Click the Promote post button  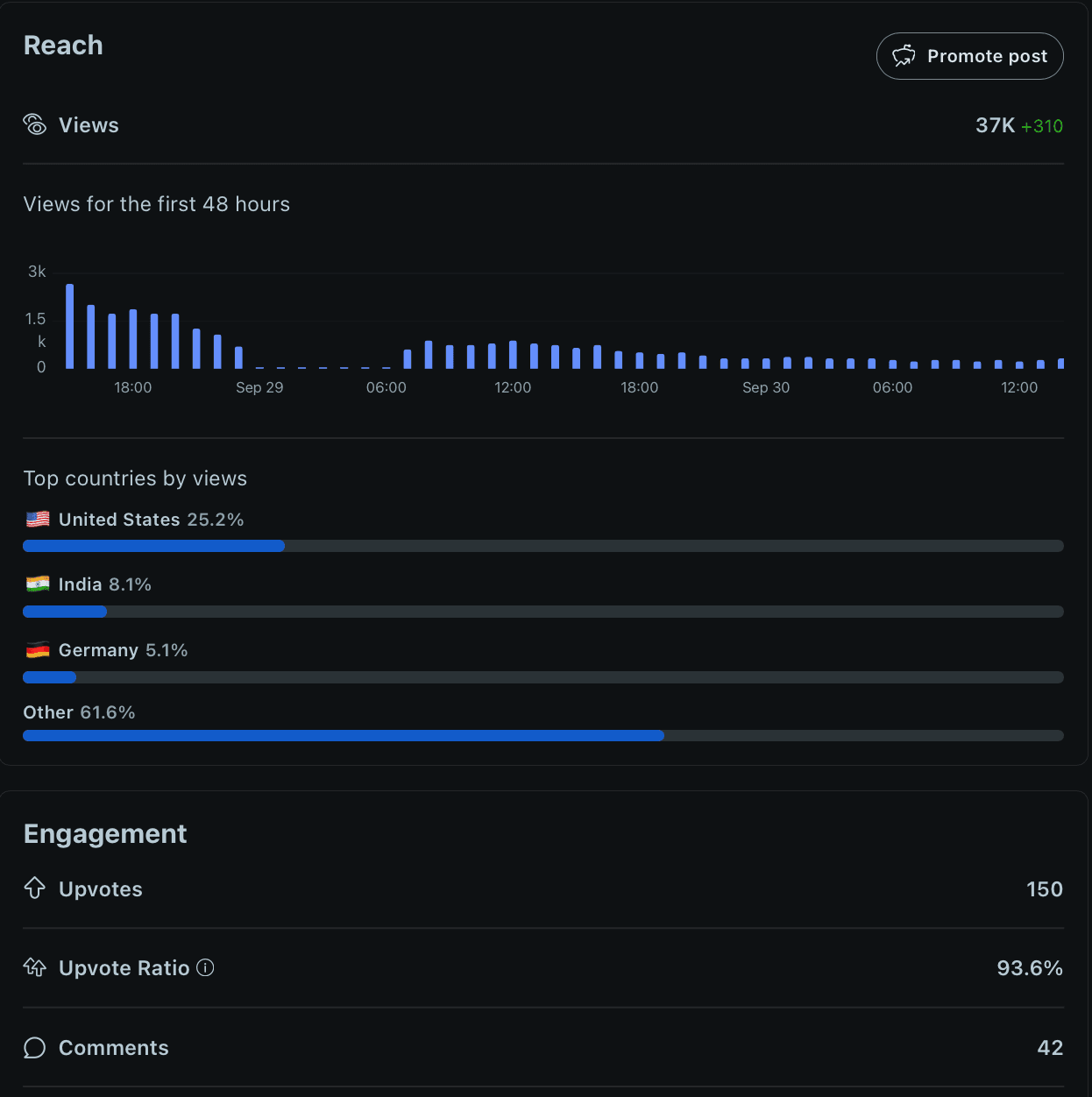point(969,56)
